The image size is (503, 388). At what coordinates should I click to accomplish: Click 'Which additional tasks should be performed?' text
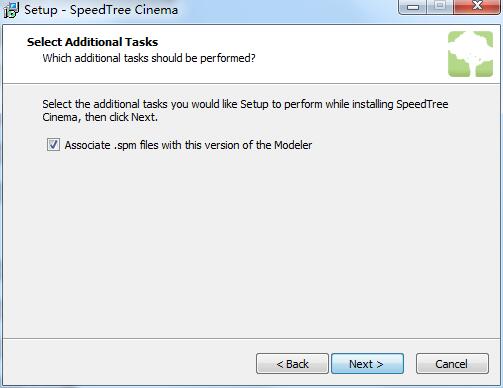coord(149,58)
